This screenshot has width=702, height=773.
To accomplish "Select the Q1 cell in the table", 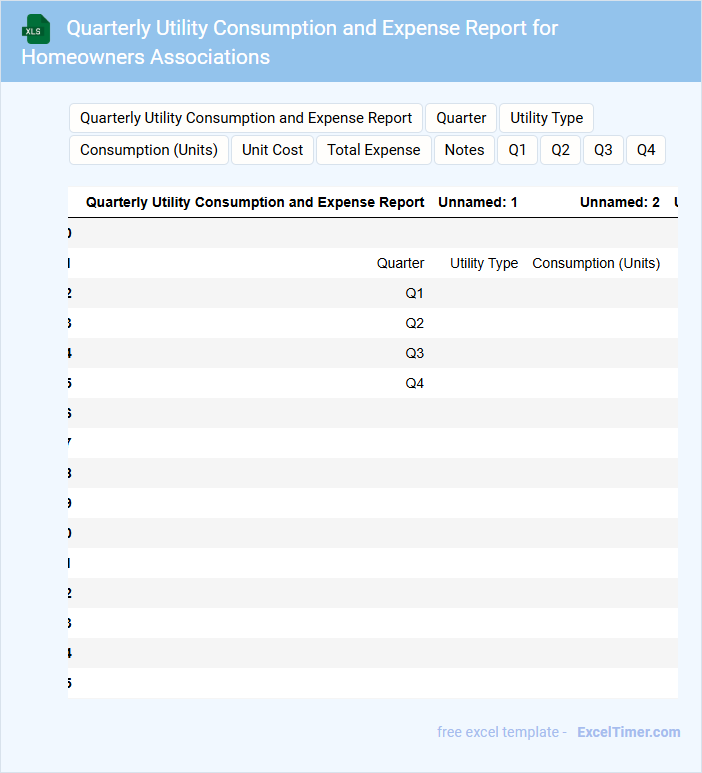I will coord(414,293).
